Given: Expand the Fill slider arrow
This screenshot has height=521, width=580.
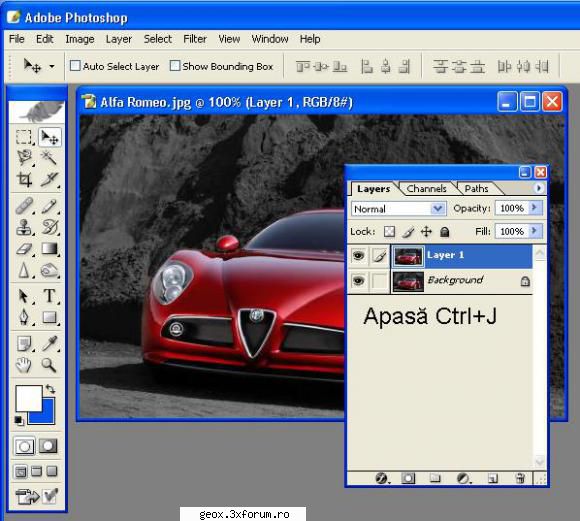Looking at the screenshot, I should (x=534, y=231).
